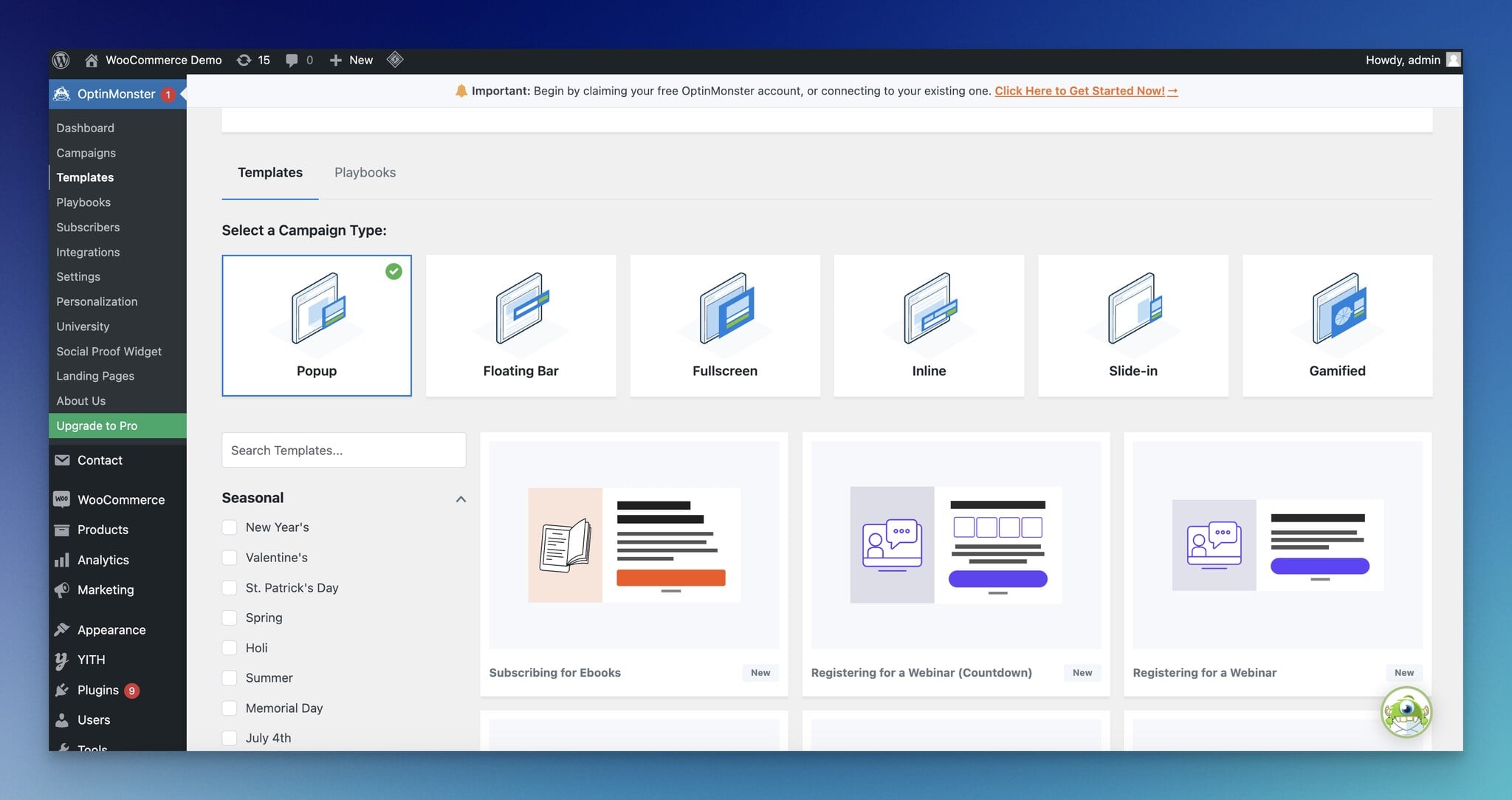Open the comments bubble icon
Image resolution: width=1512 pixels, height=800 pixels.
click(x=292, y=60)
